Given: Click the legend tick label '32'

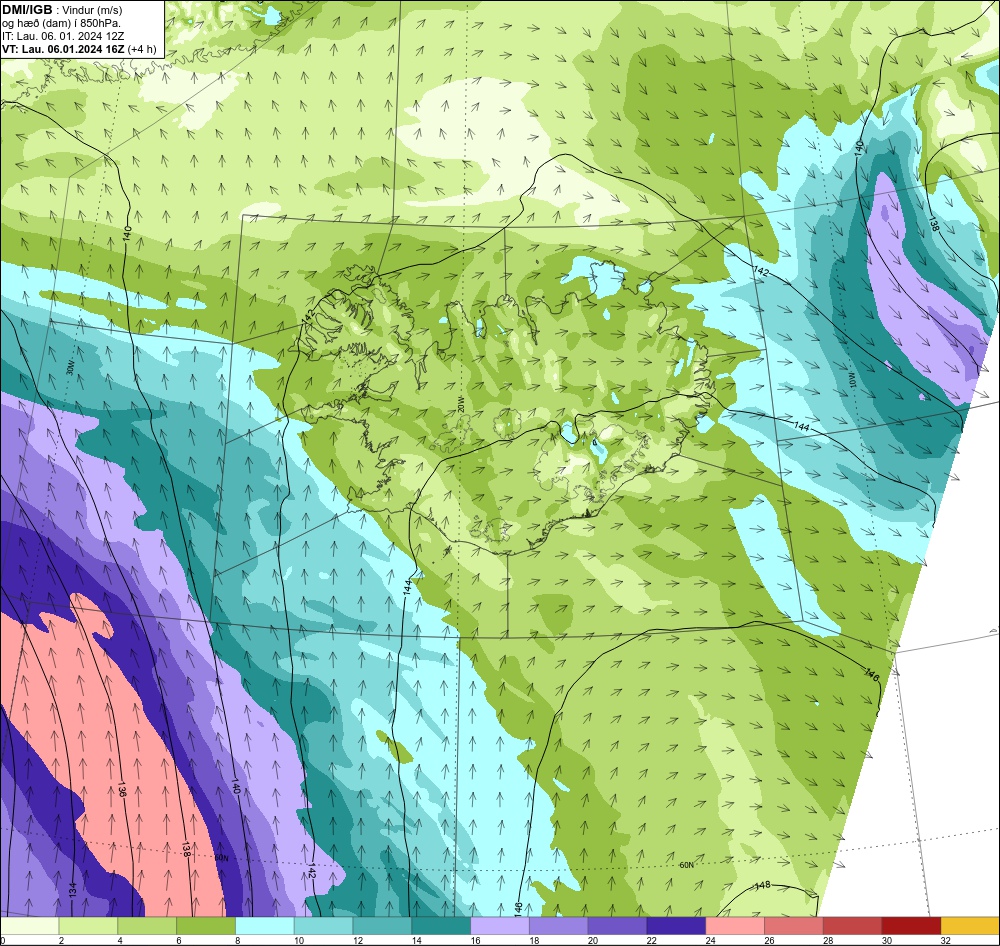Looking at the screenshot, I should pos(946,940).
